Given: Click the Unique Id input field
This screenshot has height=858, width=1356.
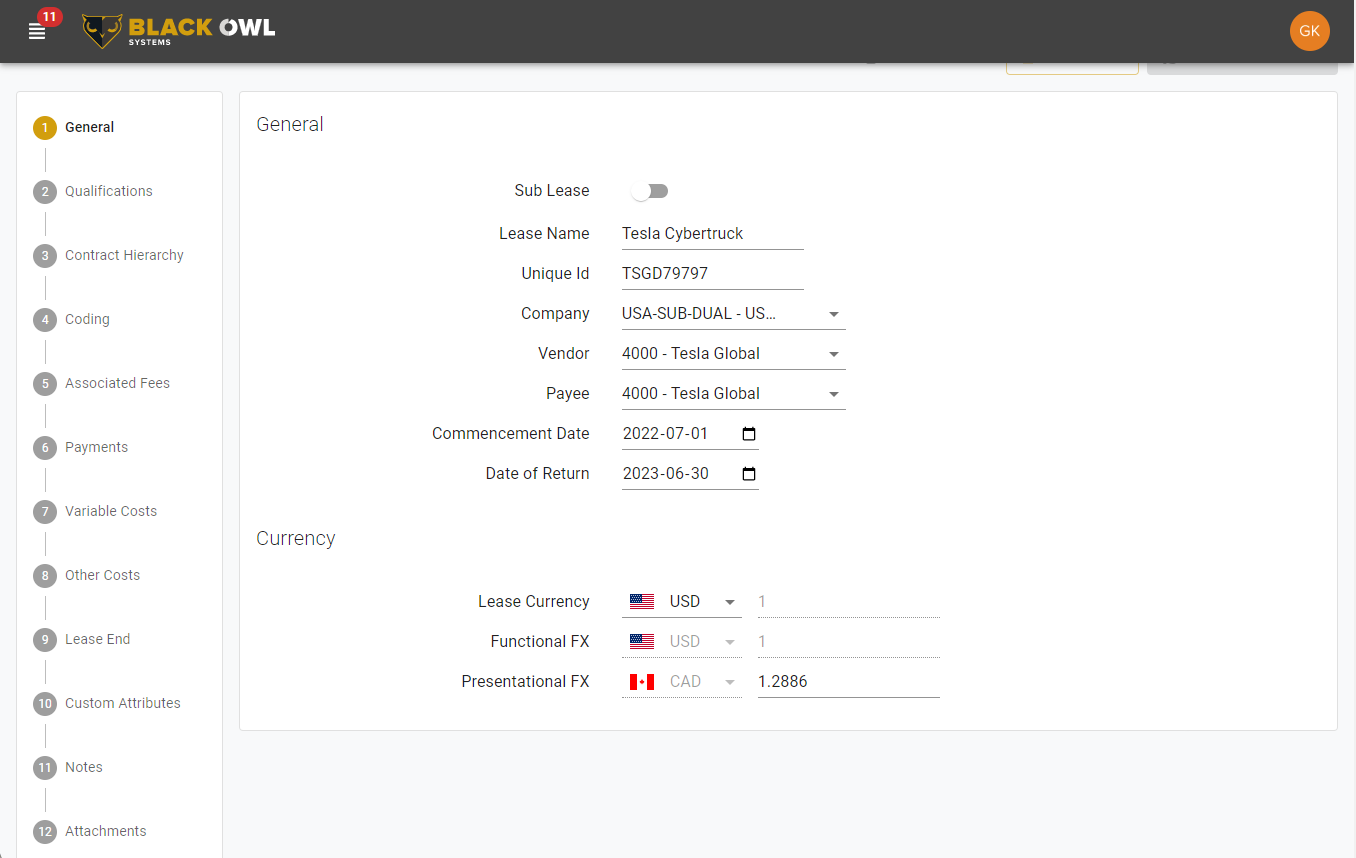Looking at the screenshot, I should [x=712, y=272].
